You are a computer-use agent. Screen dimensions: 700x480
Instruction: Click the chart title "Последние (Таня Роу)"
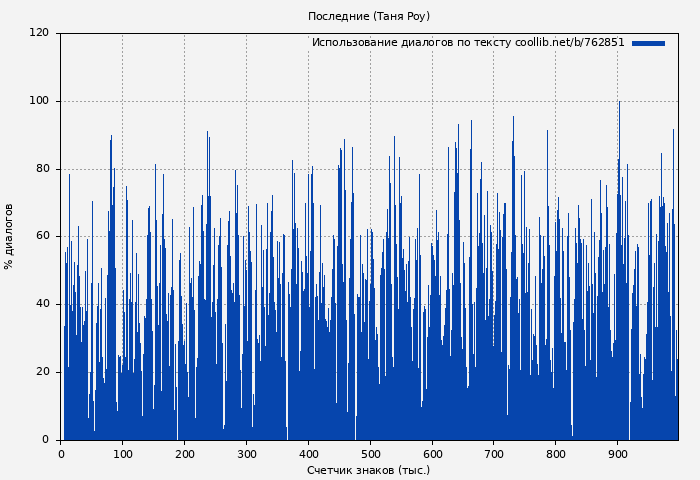pyautogui.click(x=369, y=17)
